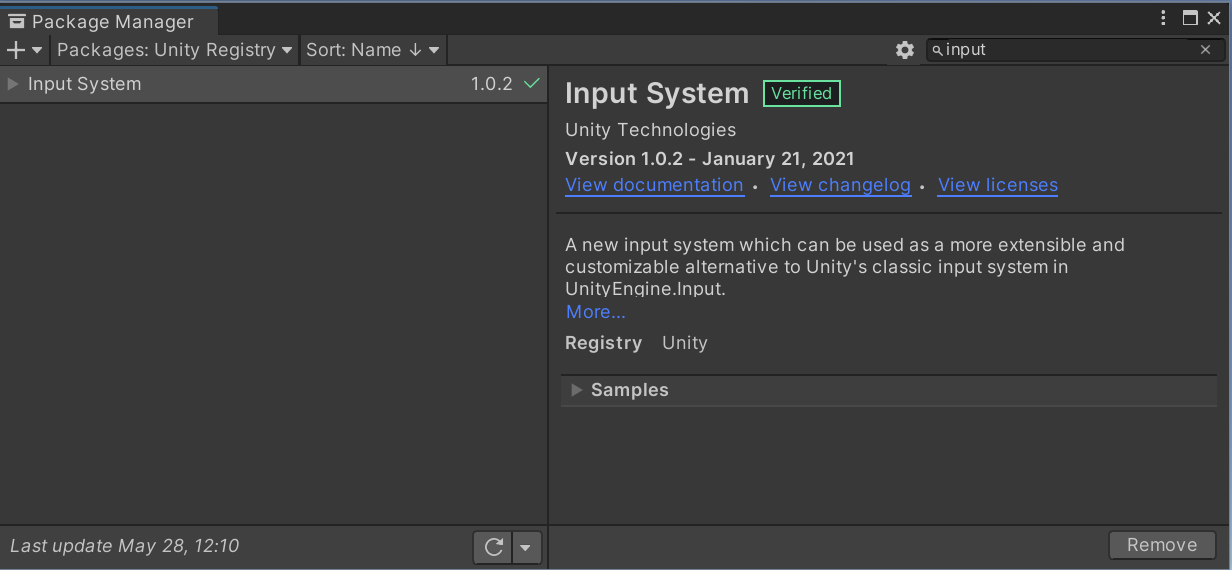Open the View documentation link
1232x570 pixels.
click(654, 185)
